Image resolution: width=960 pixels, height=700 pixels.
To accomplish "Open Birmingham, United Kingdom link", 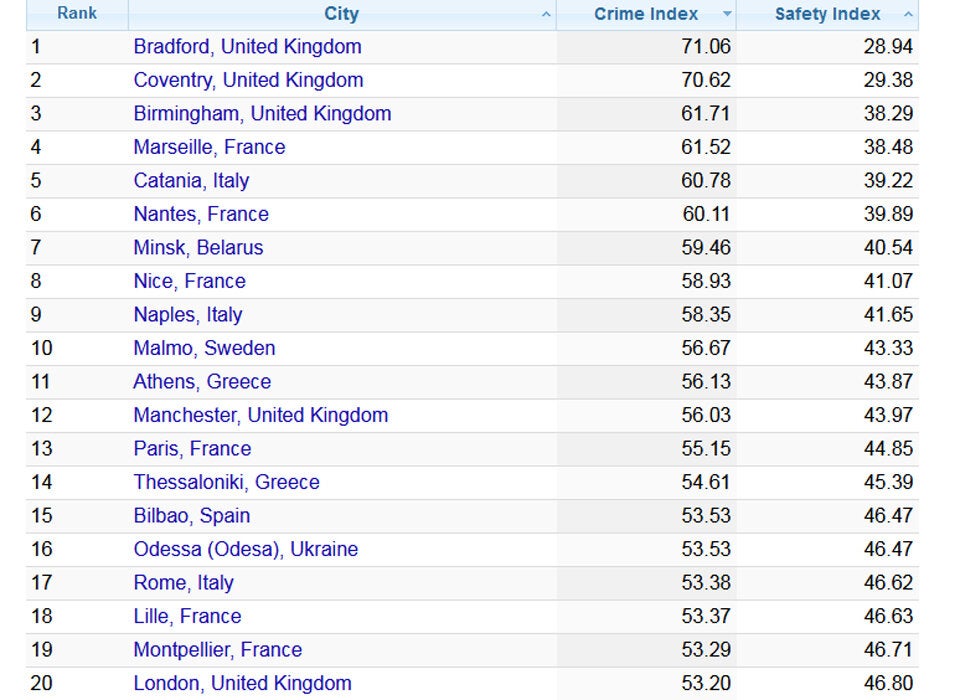I will (x=262, y=114).
